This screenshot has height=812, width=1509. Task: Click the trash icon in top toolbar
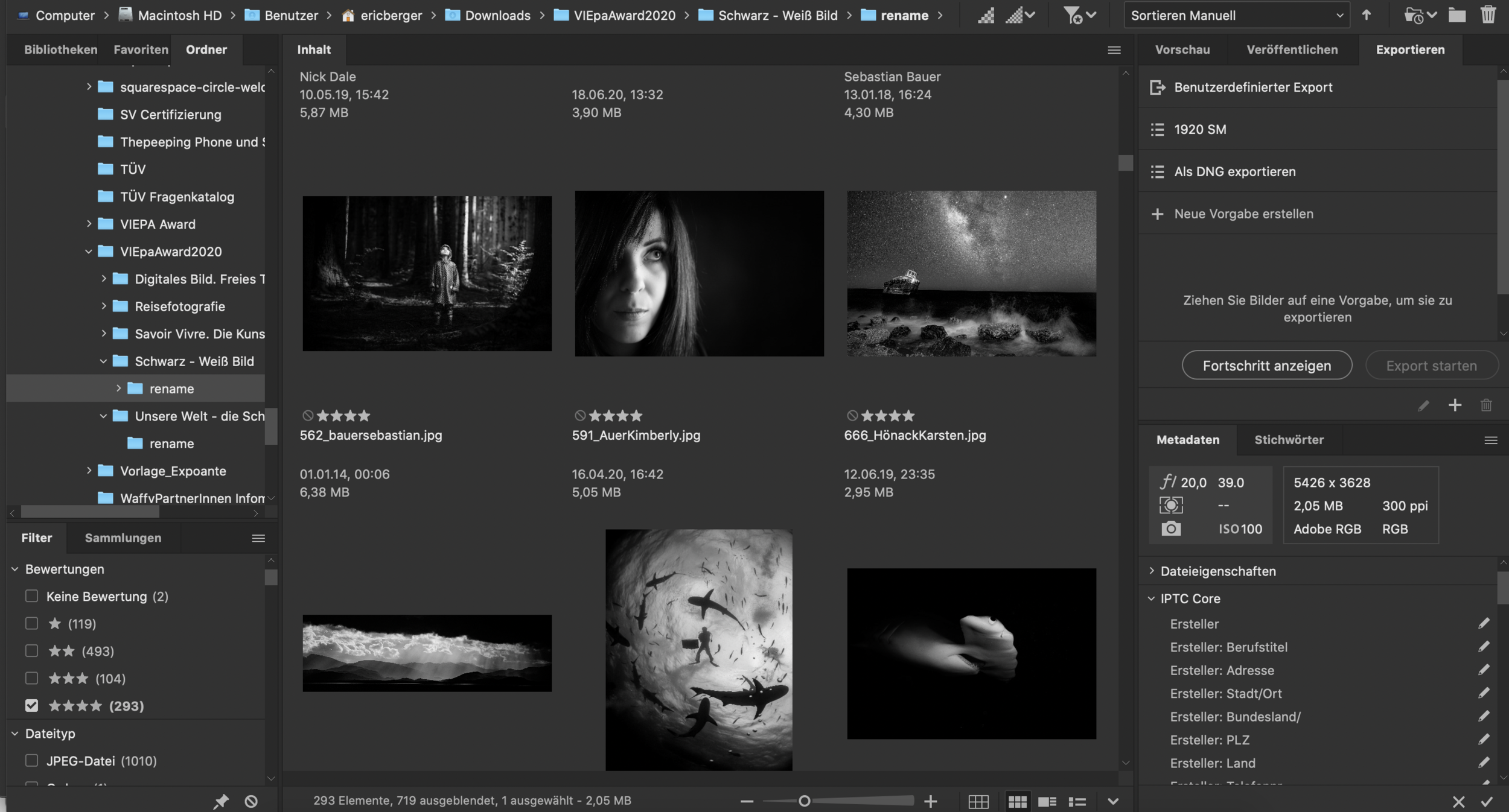1488,14
